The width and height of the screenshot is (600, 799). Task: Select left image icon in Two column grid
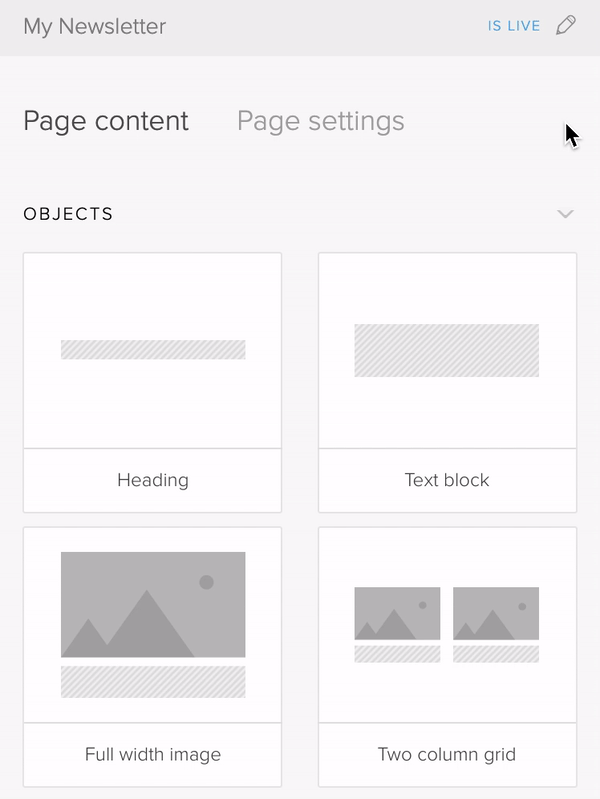coord(397,614)
